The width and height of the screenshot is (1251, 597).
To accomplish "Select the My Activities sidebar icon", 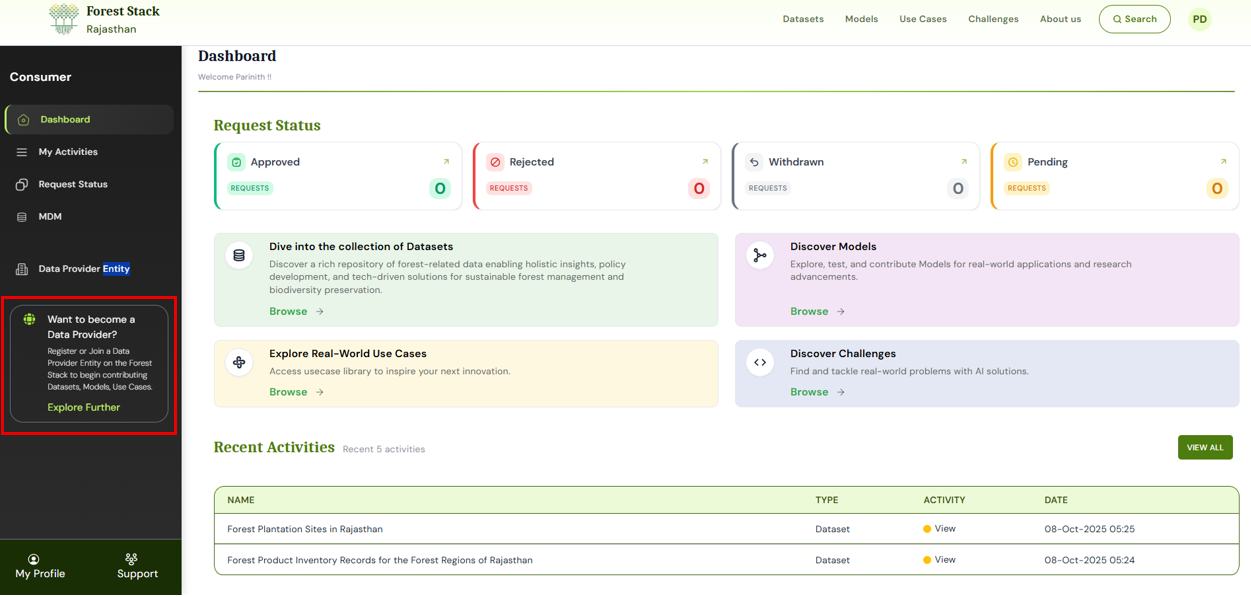I will [22, 151].
